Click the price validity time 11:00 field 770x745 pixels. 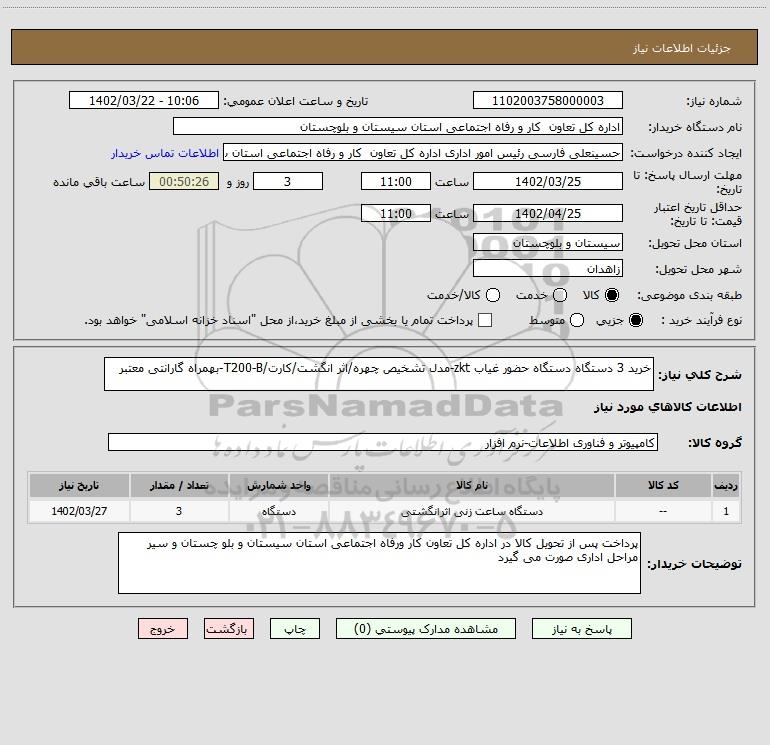[x=396, y=213]
